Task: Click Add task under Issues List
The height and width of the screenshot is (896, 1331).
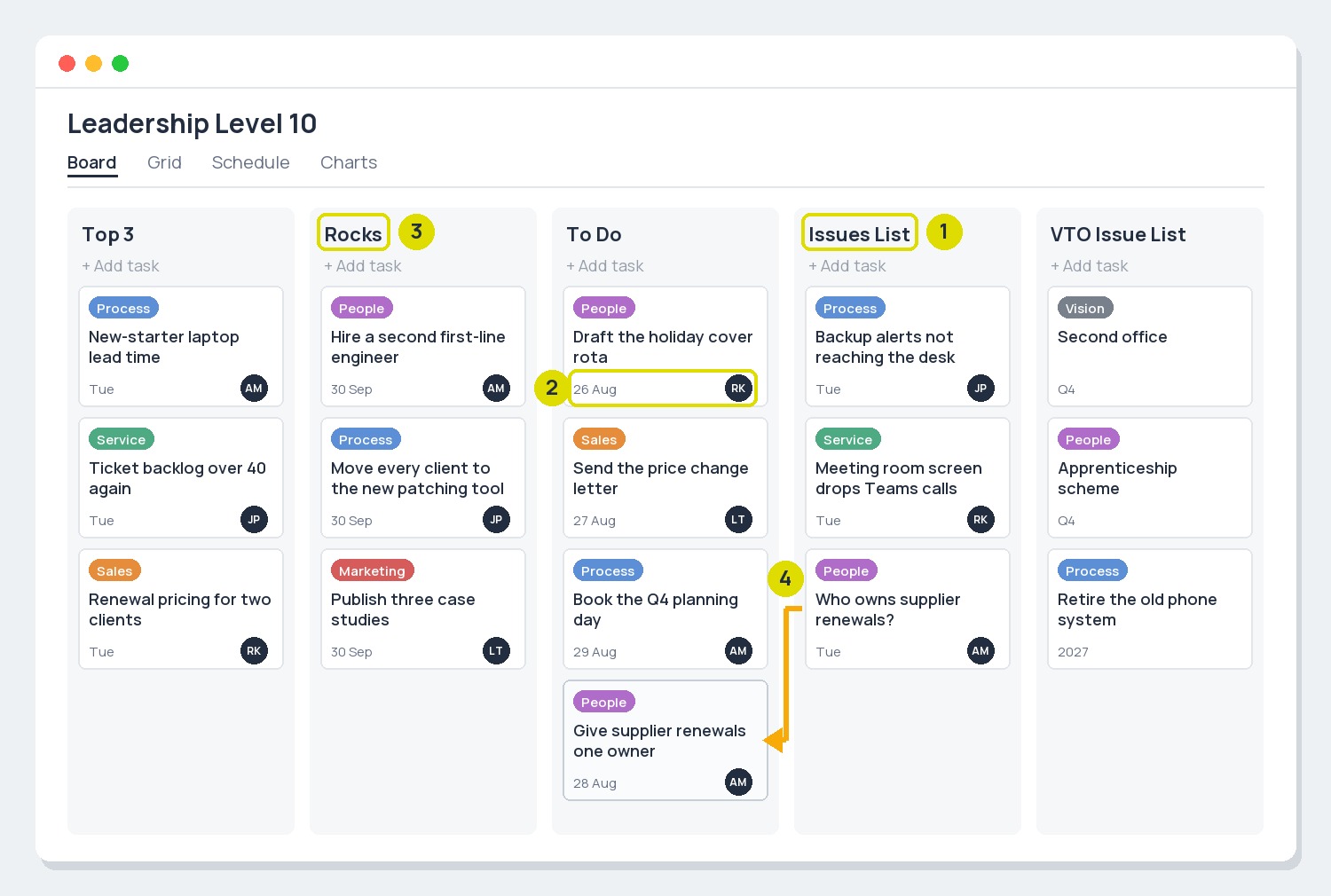Action: click(847, 266)
